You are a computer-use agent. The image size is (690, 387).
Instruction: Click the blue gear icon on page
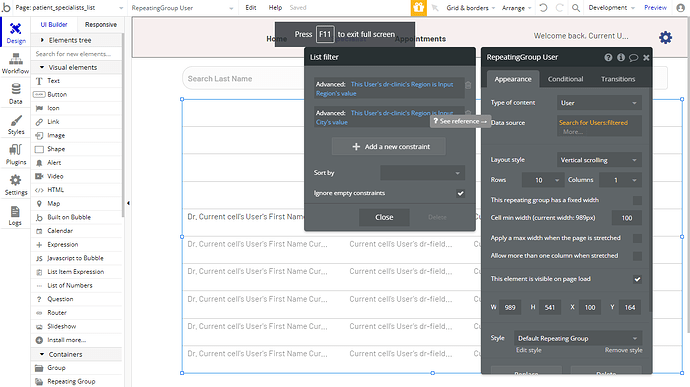[665, 37]
